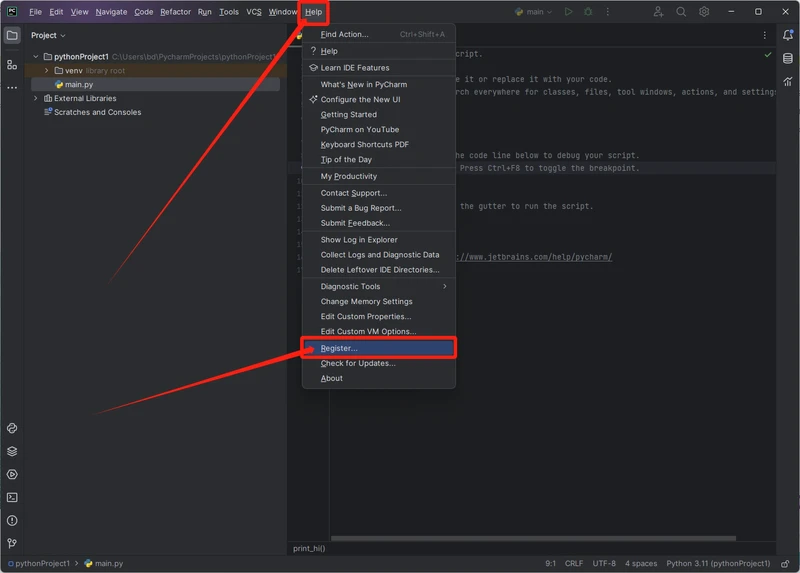The image size is (800, 573).
Task: Click the green Run button
Action: pyautogui.click(x=568, y=12)
